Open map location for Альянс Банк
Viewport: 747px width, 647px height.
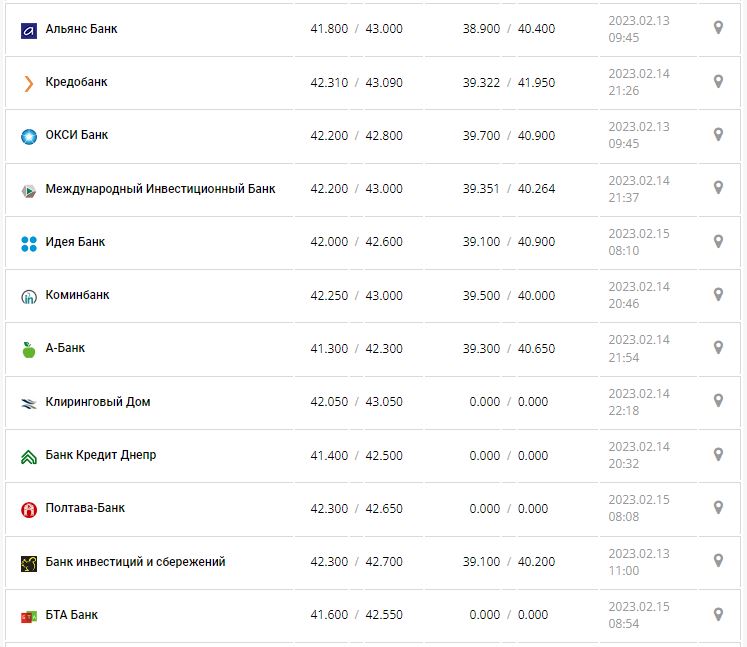[718, 28]
